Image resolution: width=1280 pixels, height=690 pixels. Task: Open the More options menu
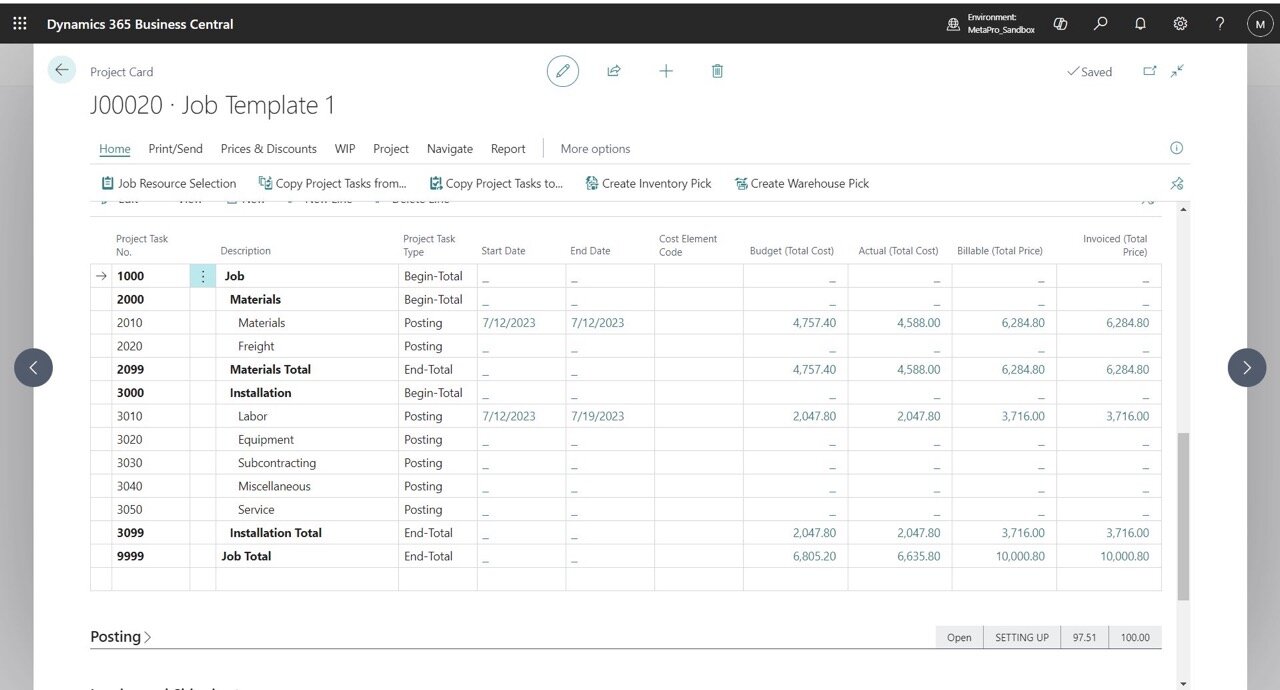point(595,149)
